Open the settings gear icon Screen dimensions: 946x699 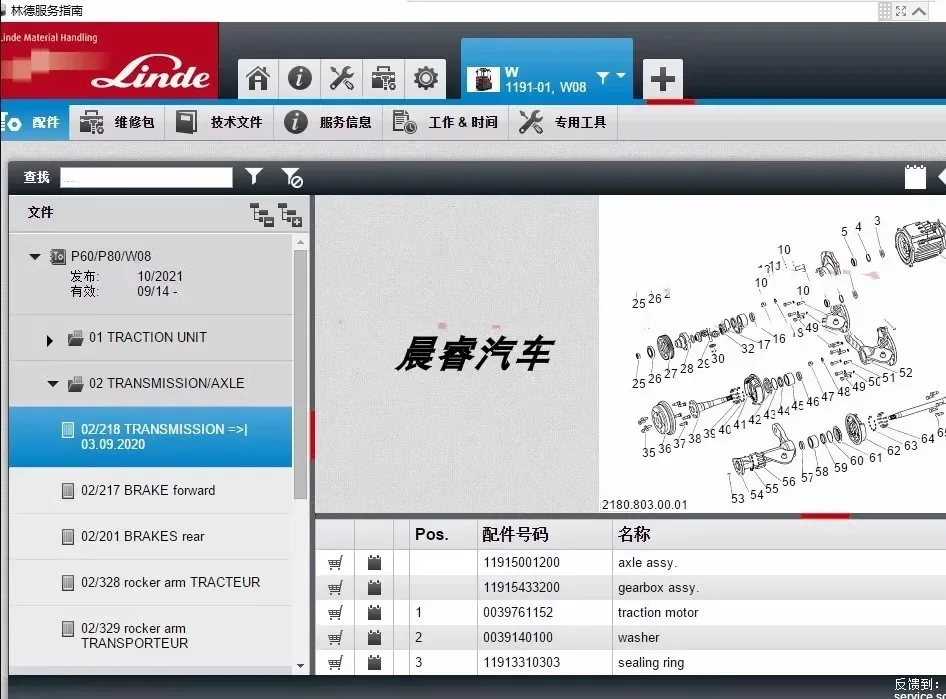425,78
